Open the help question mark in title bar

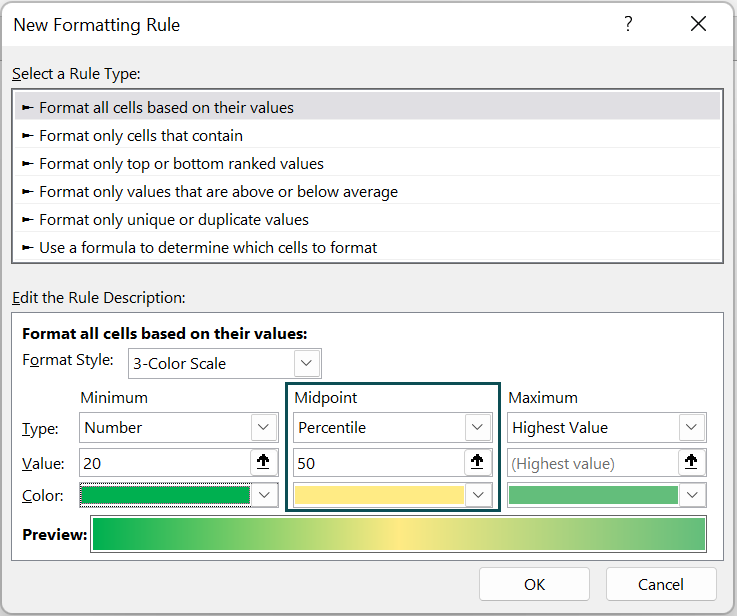click(x=628, y=24)
